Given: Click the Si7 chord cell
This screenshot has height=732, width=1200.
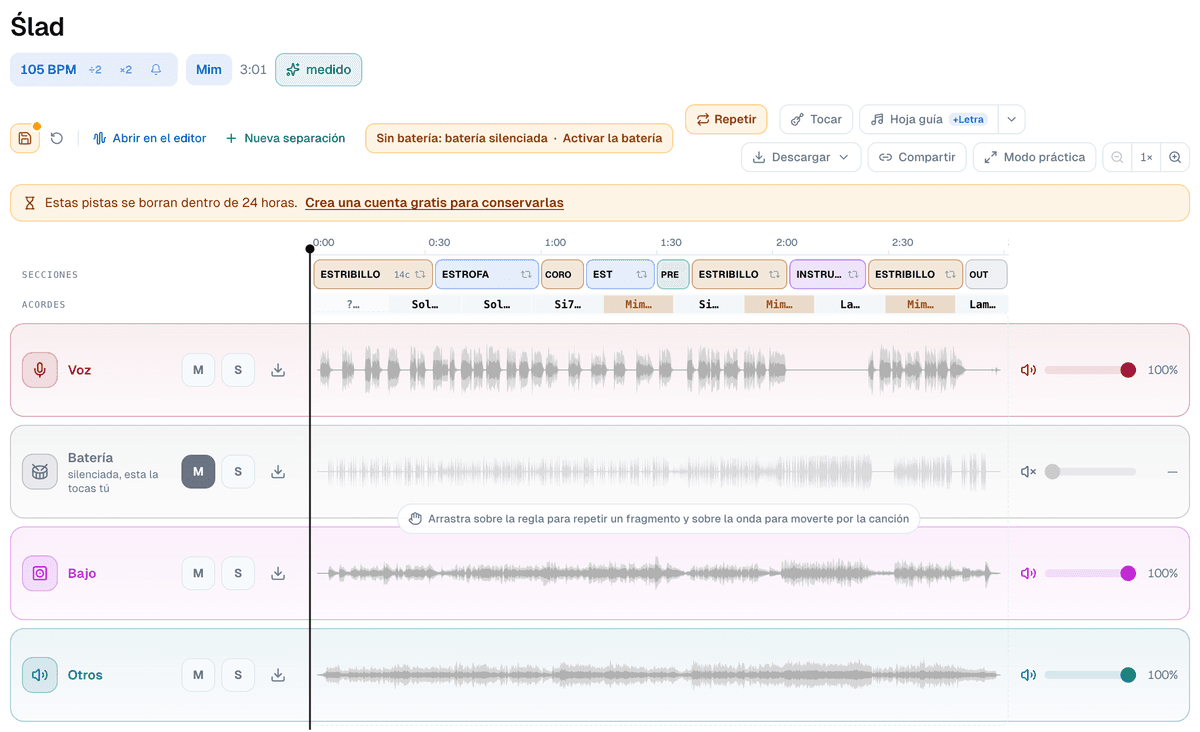Looking at the screenshot, I should pyautogui.click(x=567, y=304).
